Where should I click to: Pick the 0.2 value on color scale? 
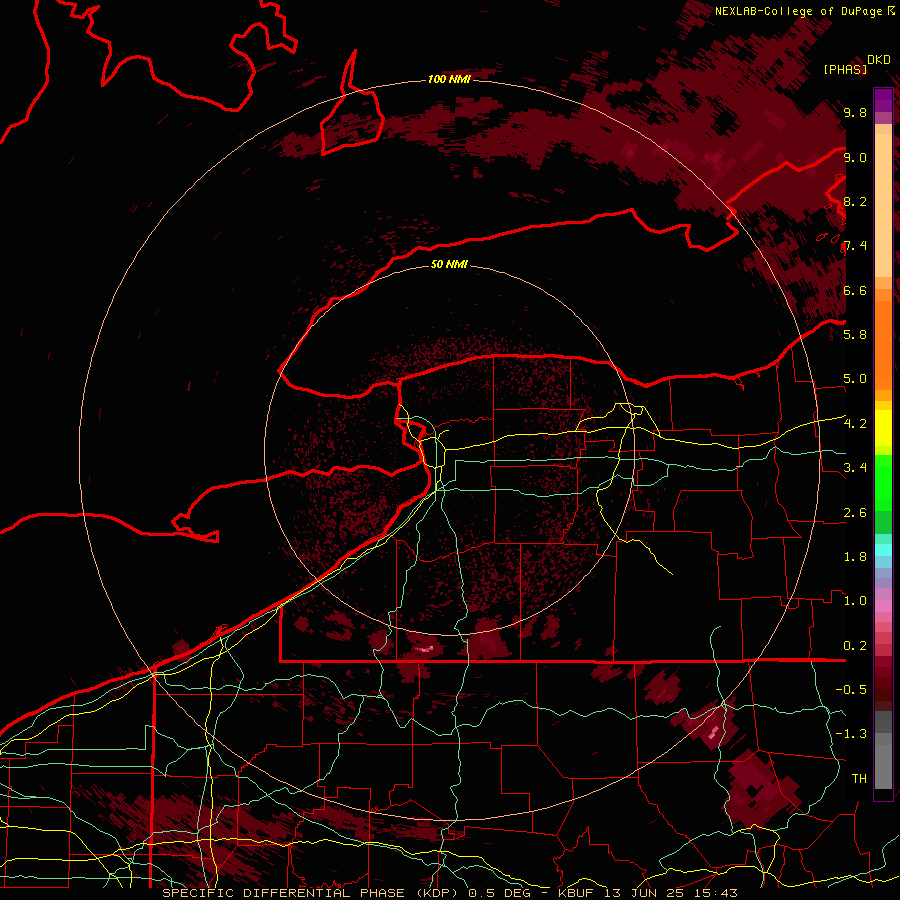(x=855, y=646)
